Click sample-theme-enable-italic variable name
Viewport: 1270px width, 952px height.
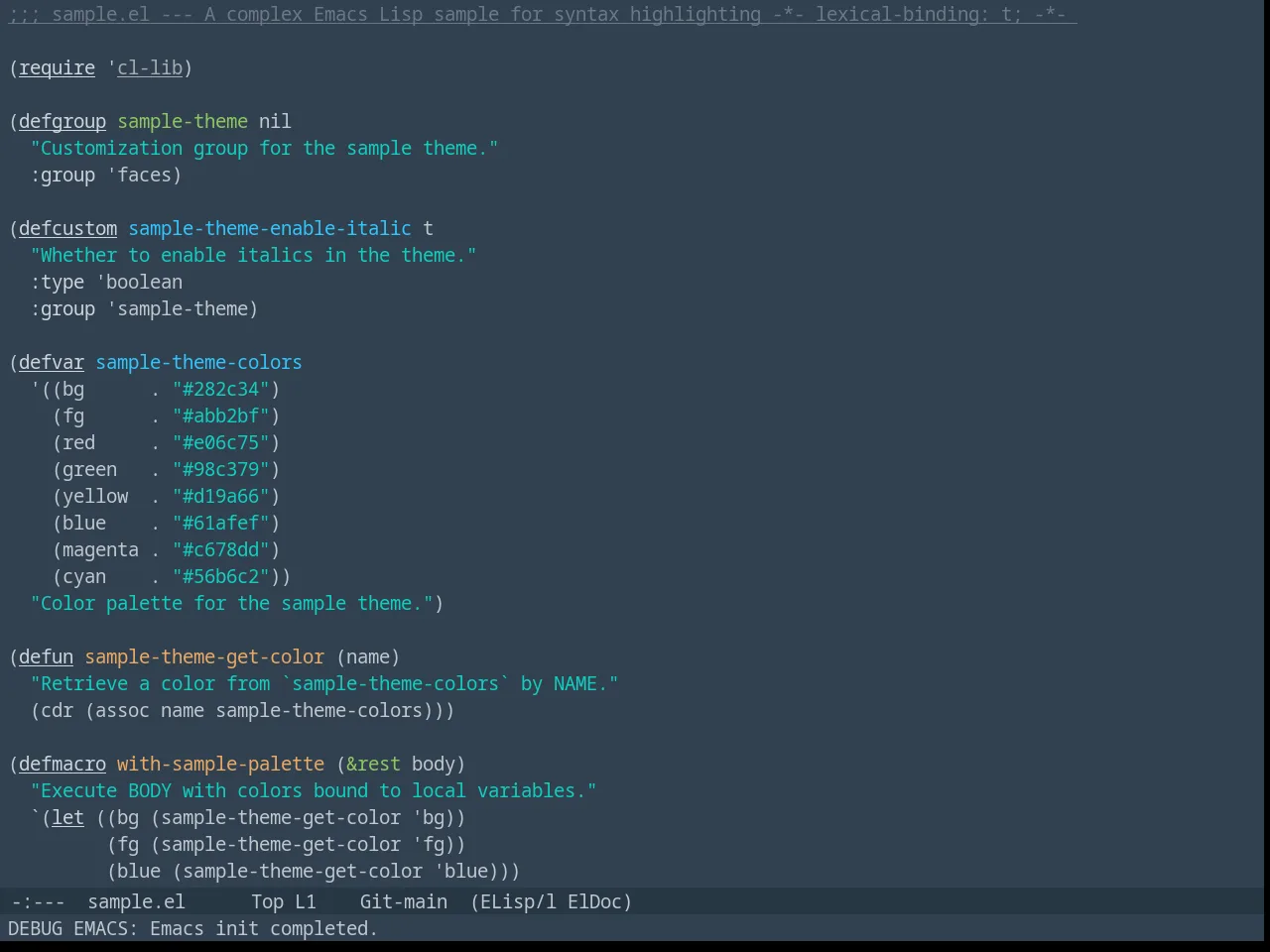click(270, 228)
